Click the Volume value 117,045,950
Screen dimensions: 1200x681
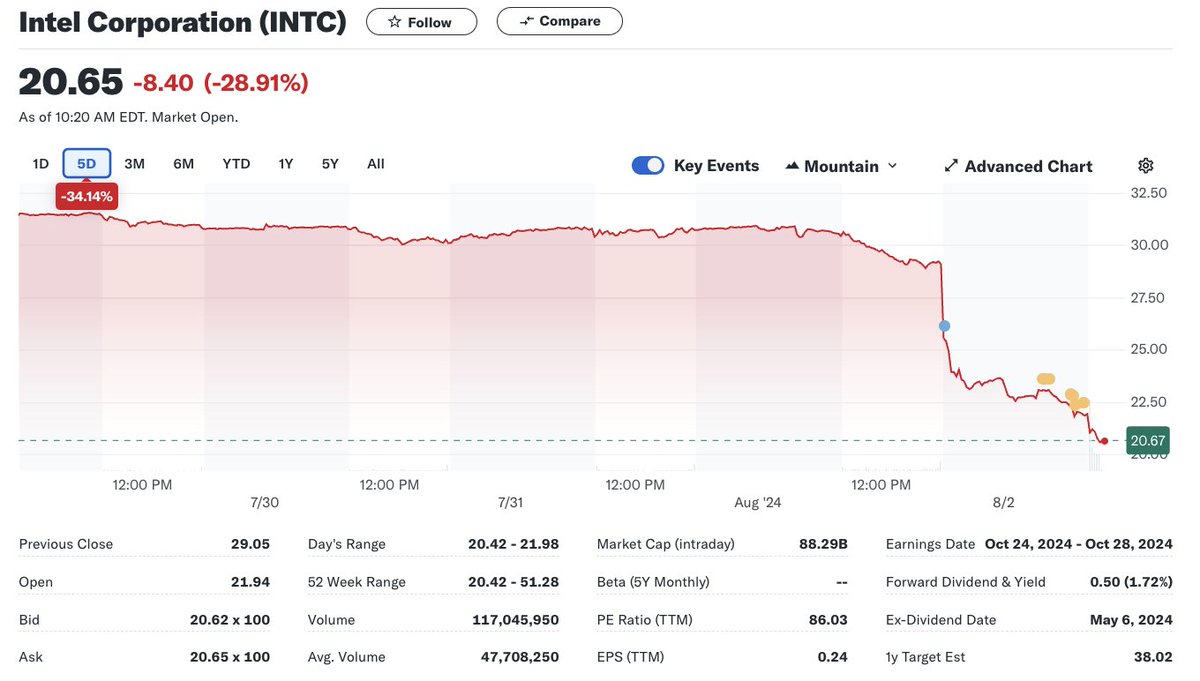coord(515,620)
